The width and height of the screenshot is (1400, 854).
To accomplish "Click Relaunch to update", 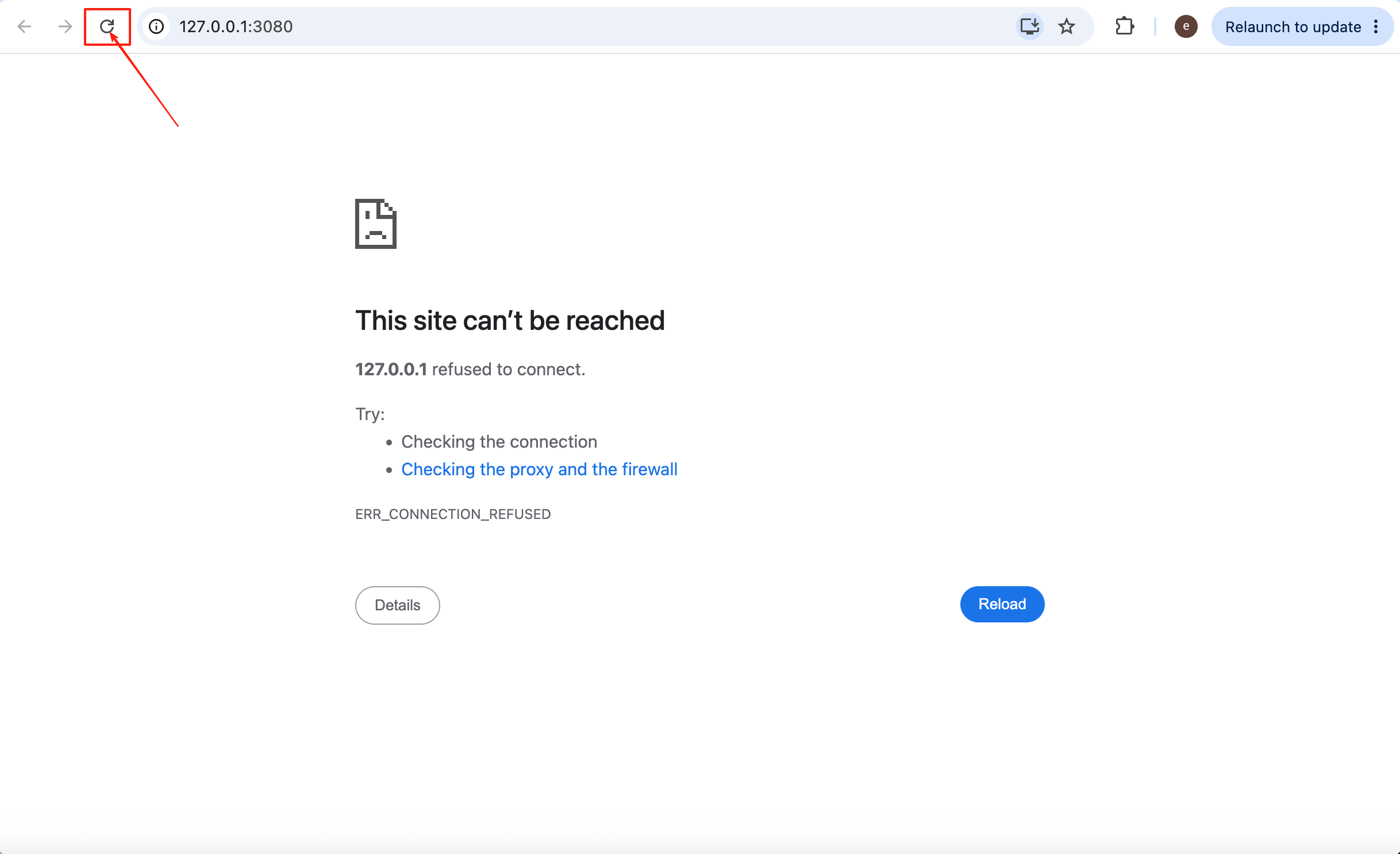I will point(1293,27).
